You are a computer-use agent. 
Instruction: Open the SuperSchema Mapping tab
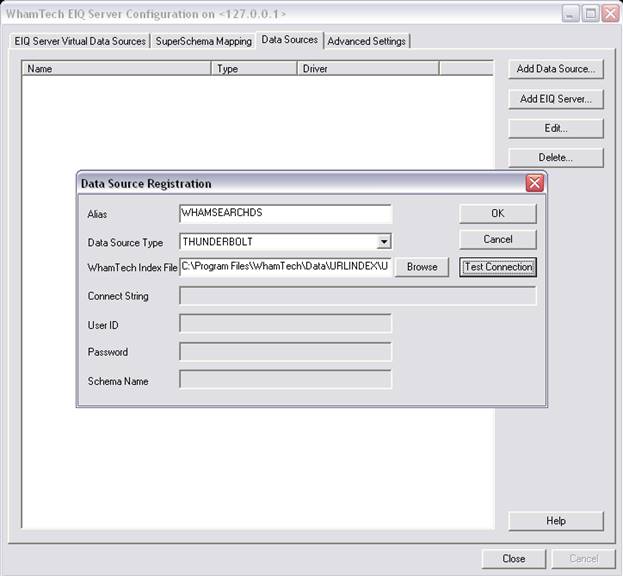pos(203,41)
